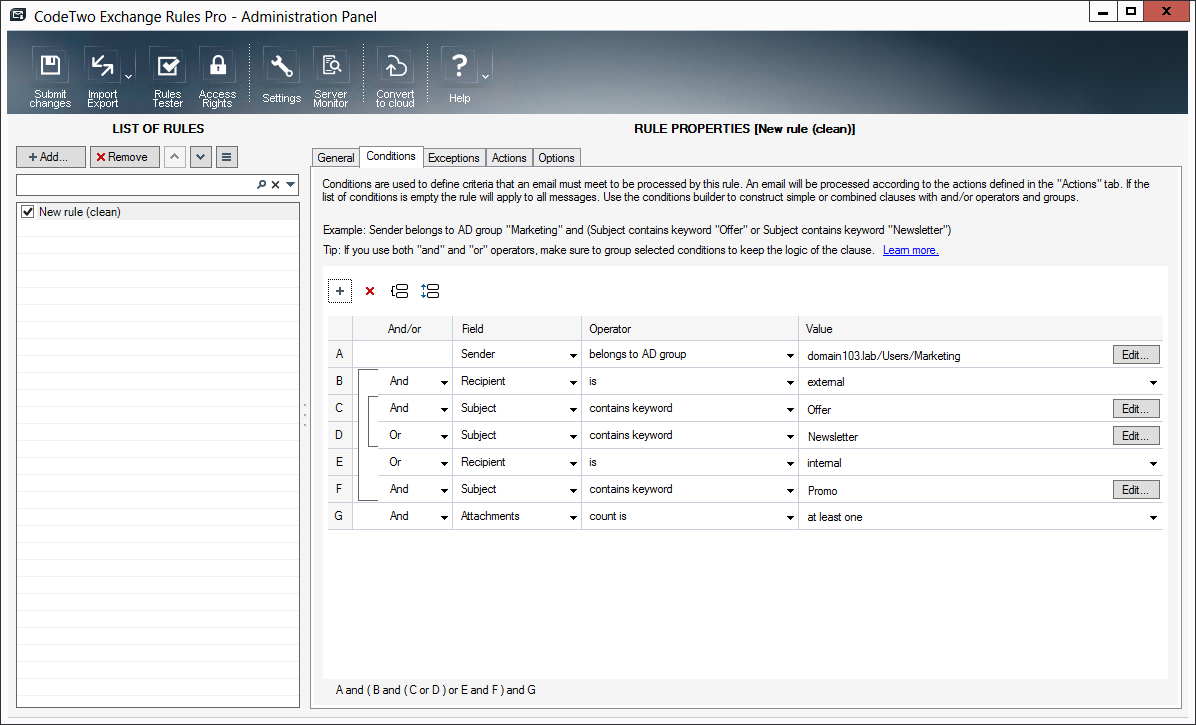1196x725 pixels.
Task: Click the Add... rule button
Action: [50, 157]
